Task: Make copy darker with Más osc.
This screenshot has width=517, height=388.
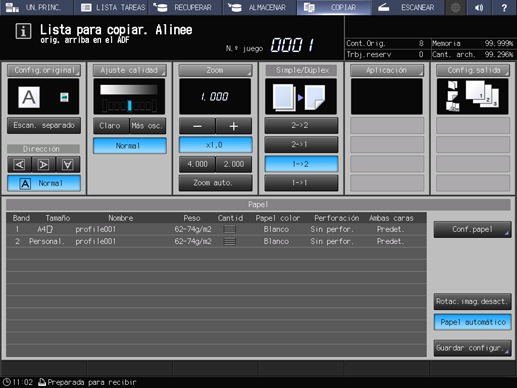Action: [148, 126]
